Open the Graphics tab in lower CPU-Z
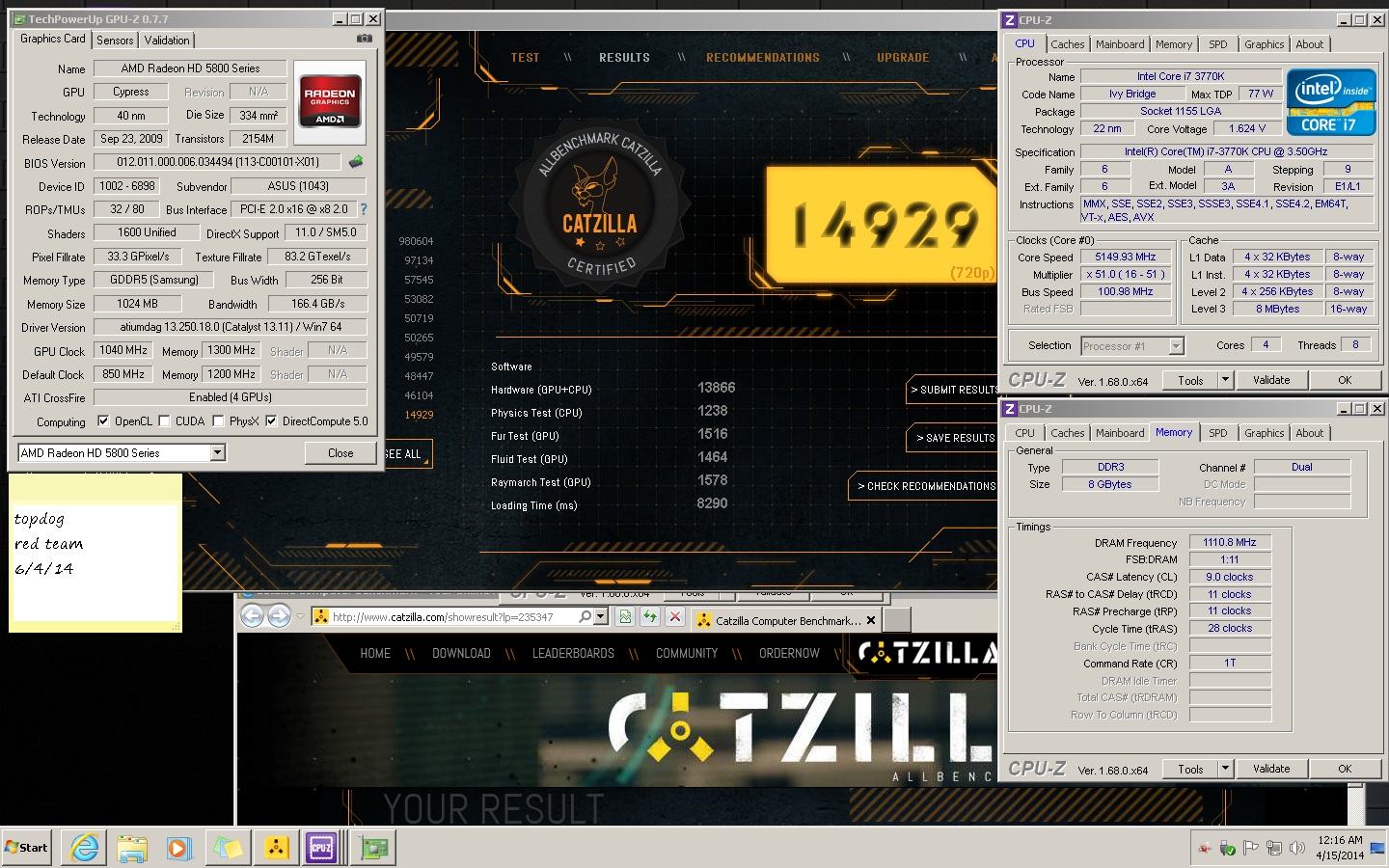 (1264, 433)
